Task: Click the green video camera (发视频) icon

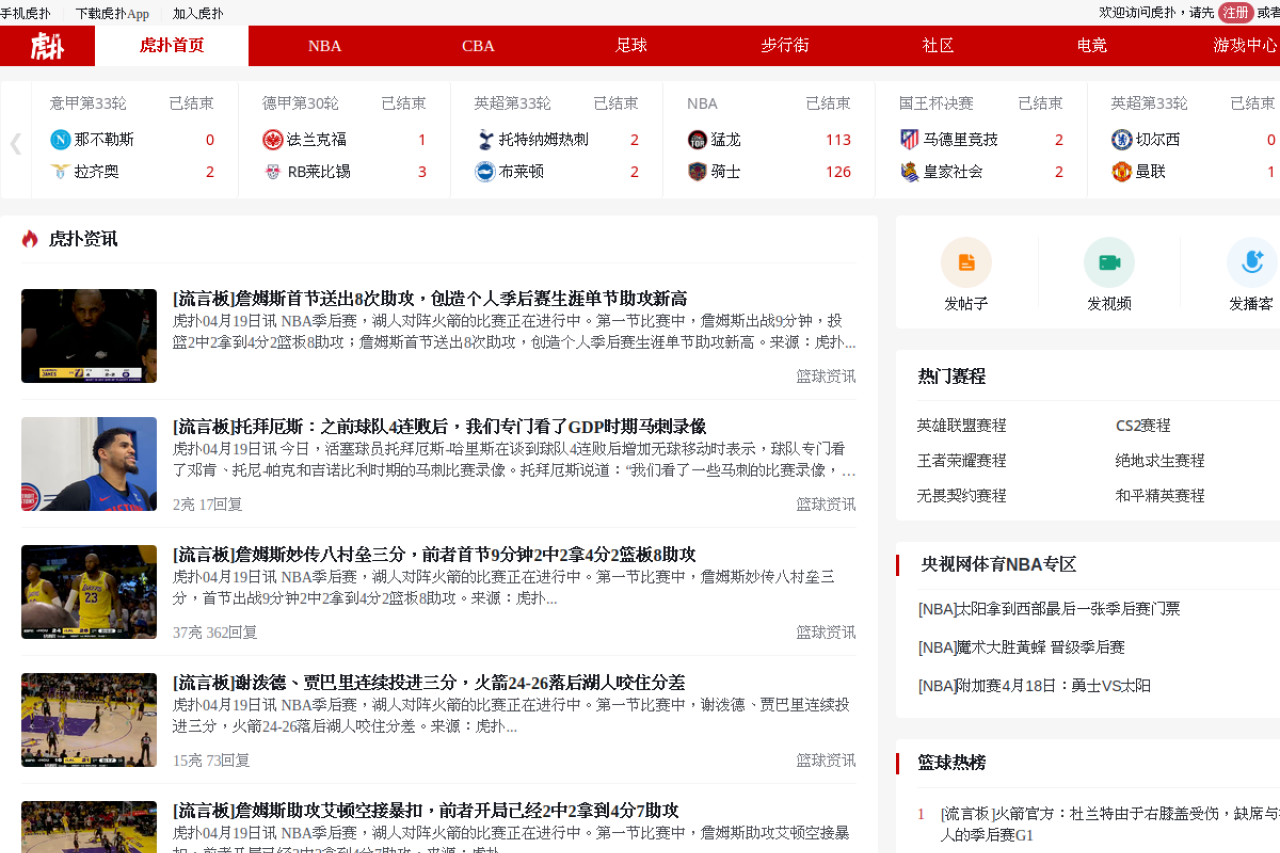Action: click(x=1109, y=262)
